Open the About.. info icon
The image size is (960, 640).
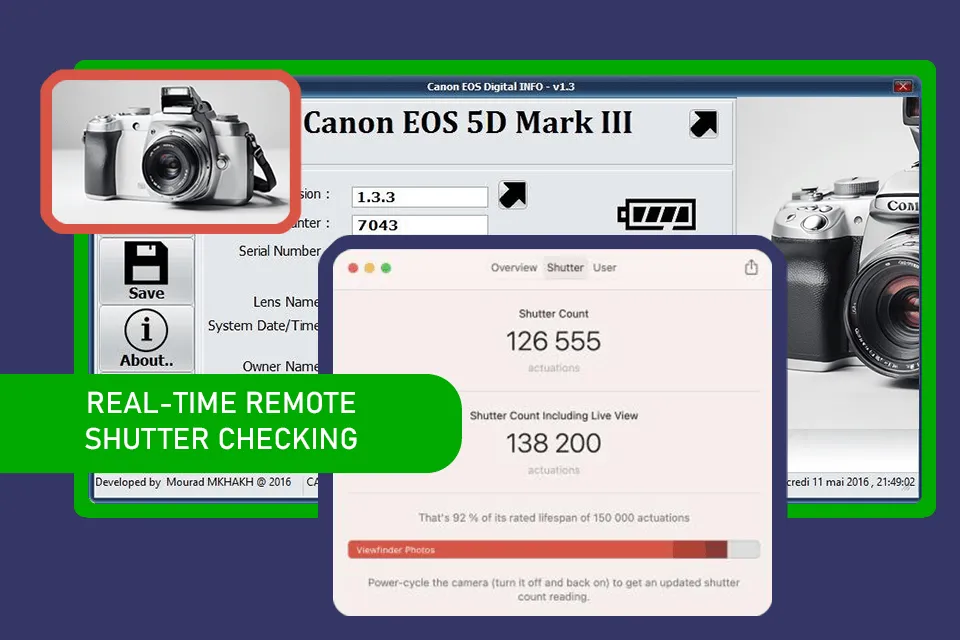click(145, 336)
